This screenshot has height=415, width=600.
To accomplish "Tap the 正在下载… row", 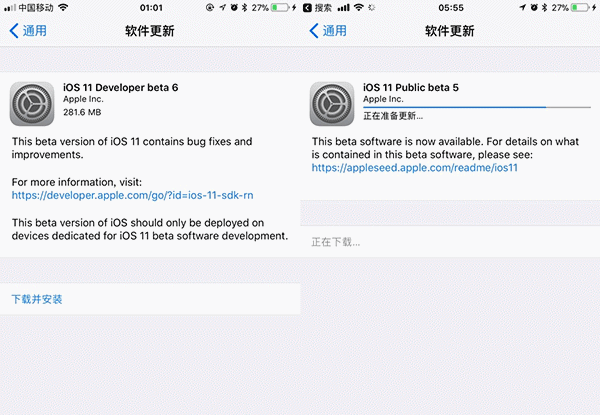I will pyautogui.click(x=336, y=242).
